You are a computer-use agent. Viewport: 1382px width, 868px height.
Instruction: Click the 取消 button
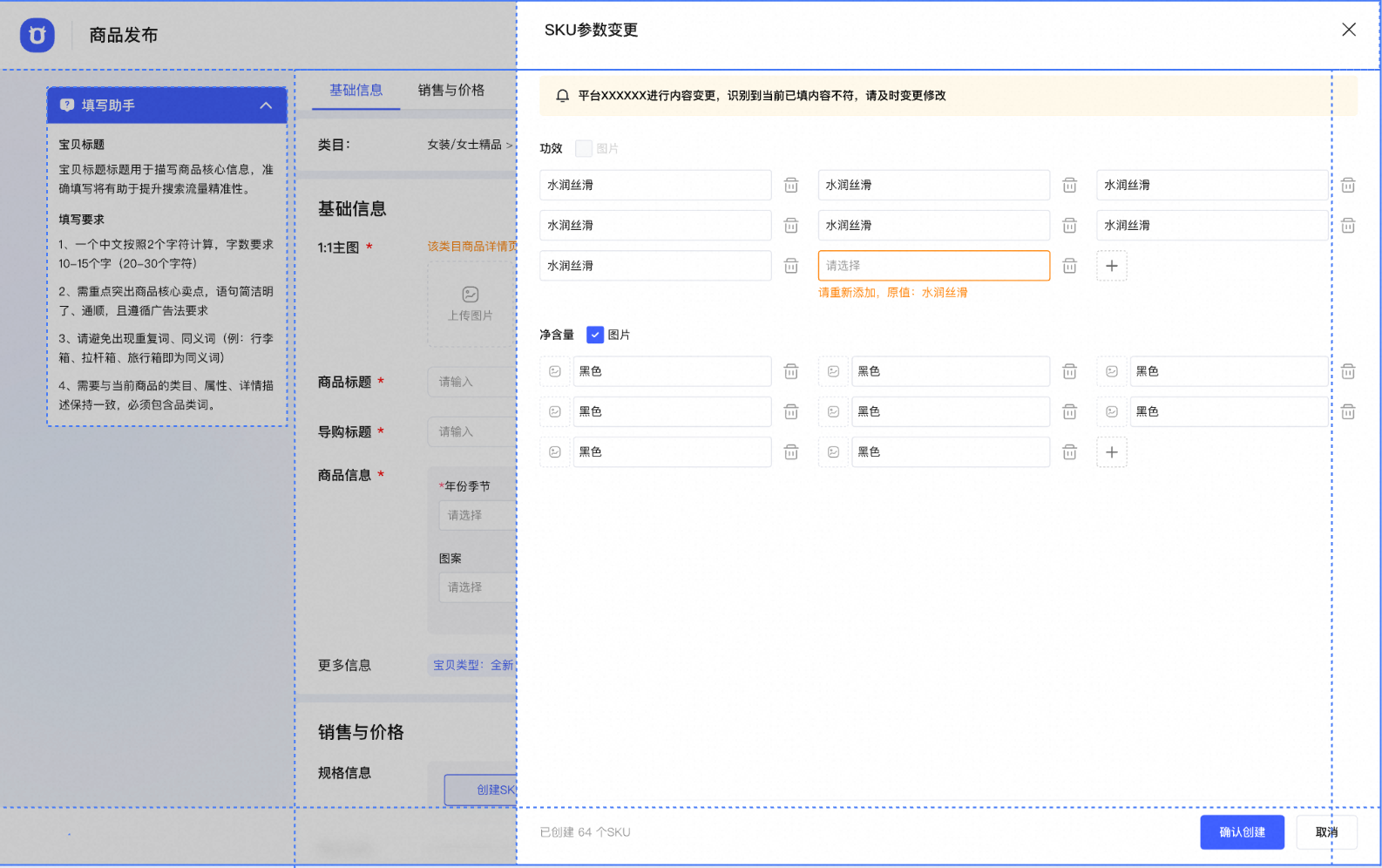[1326, 832]
